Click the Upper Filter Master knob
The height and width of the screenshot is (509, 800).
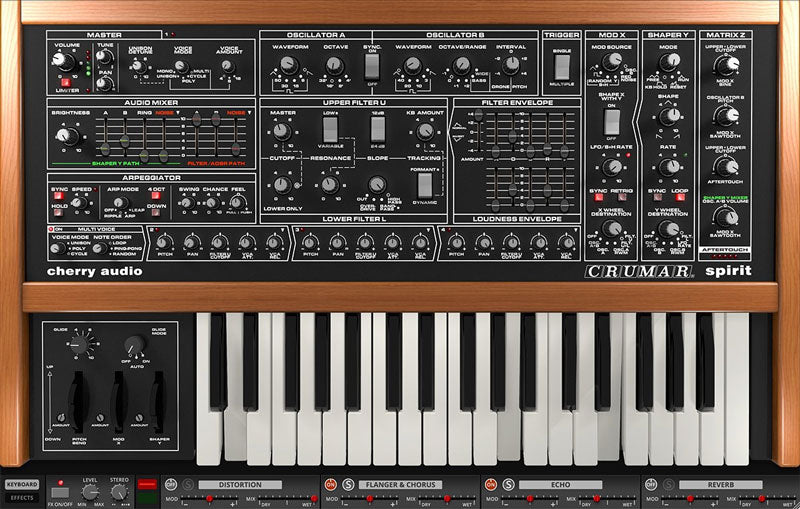(x=281, y=132)
